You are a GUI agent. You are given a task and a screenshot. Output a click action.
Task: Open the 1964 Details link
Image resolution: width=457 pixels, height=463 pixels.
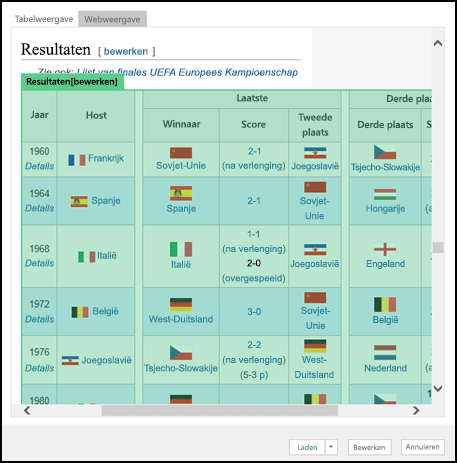pyautogui.click(x=39, y=208)
